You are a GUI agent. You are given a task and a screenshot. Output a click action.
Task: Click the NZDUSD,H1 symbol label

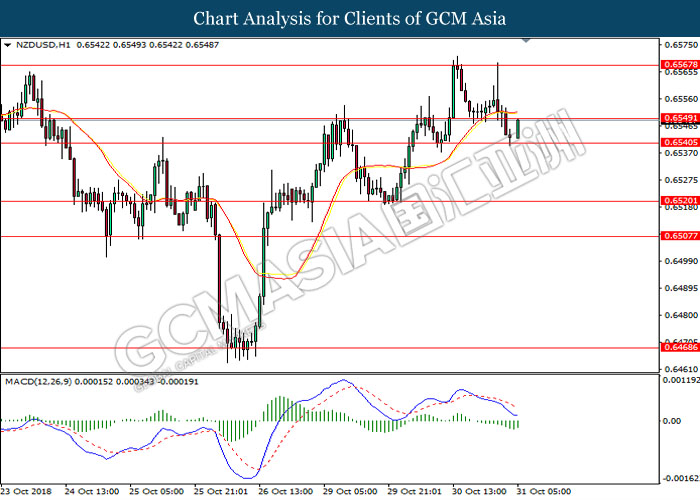(x=43, y=45)
